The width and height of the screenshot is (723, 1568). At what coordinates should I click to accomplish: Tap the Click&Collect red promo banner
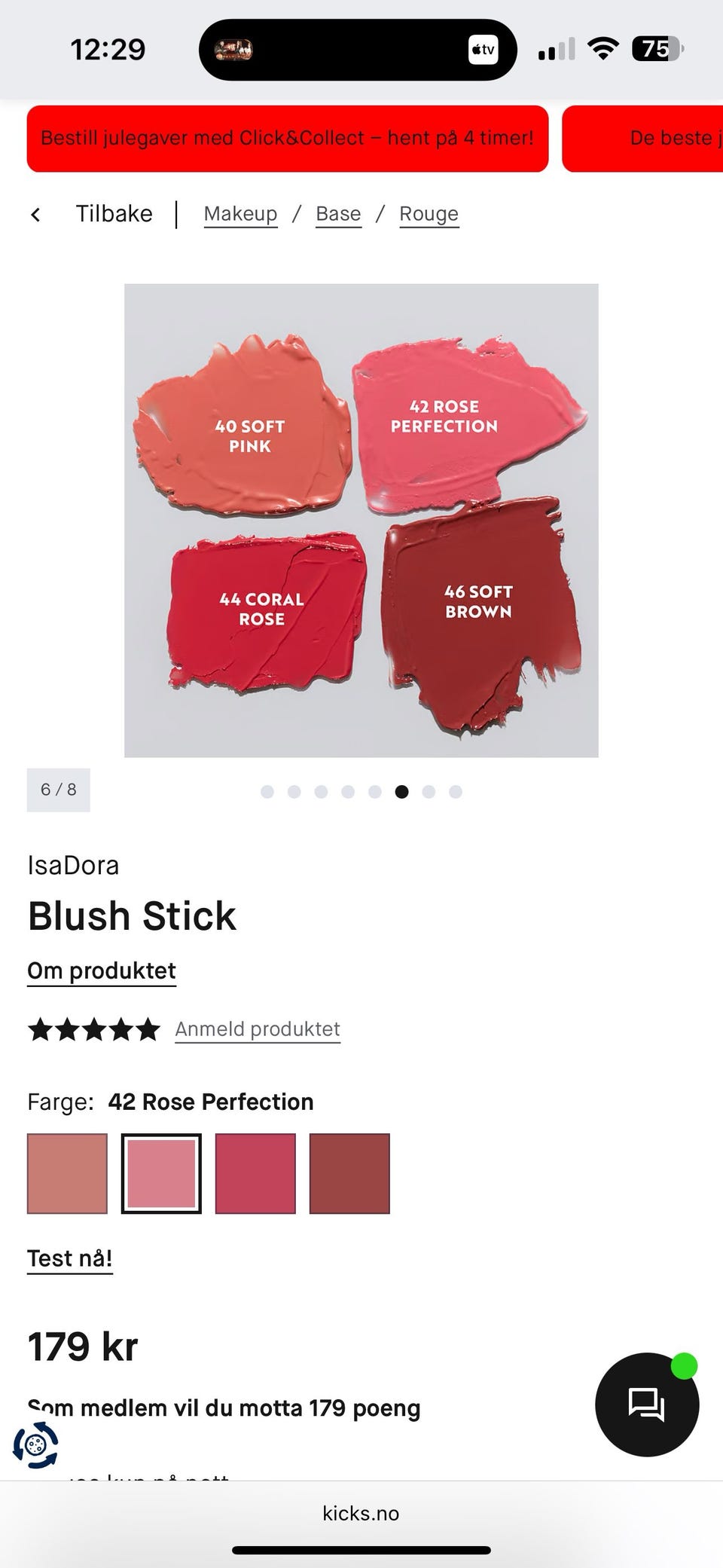[288, 139]
